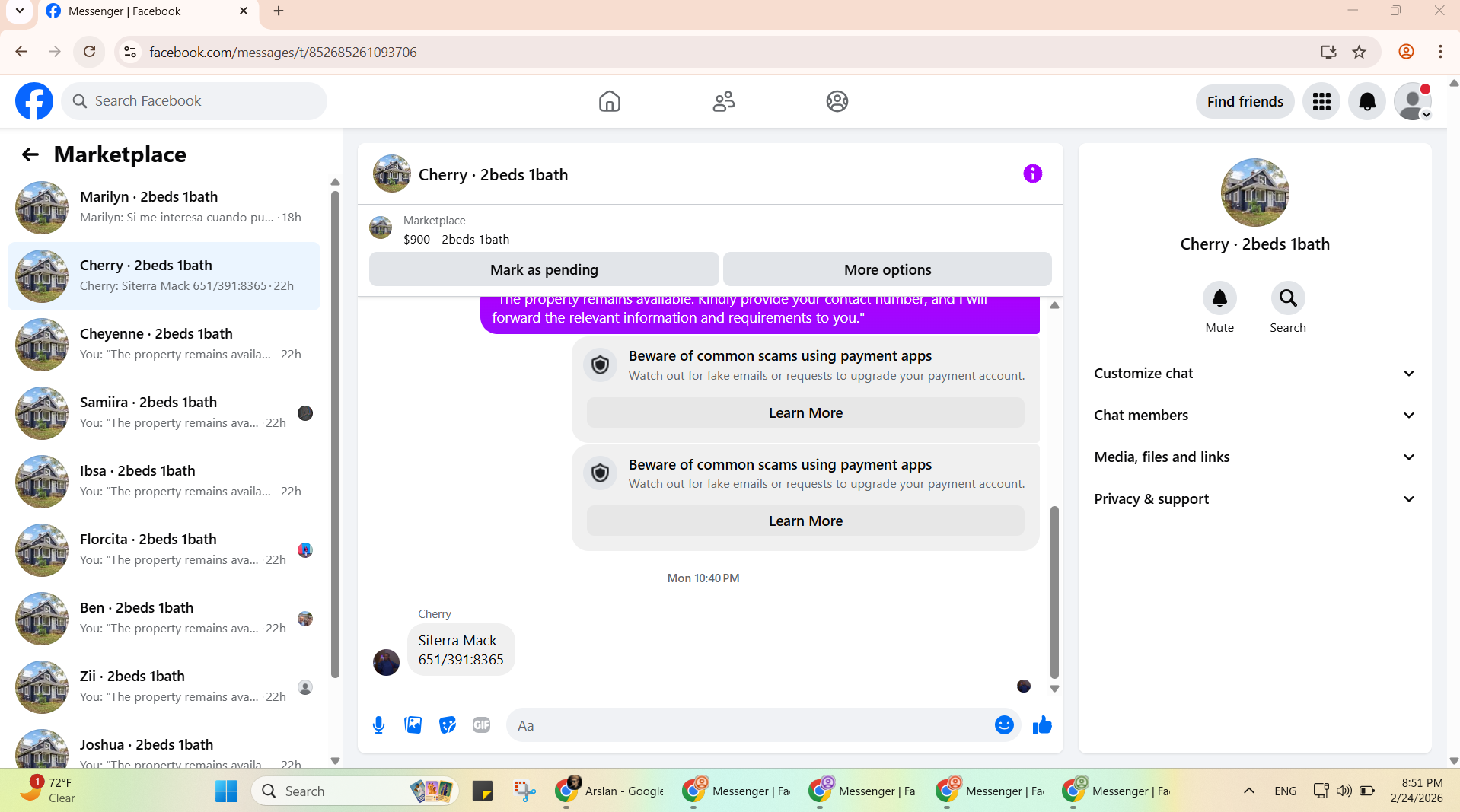Open Samiira 2beds 1bath conversation
Image resolution: width=1460 pixels, height=812 pixels.
coord(164,412)
